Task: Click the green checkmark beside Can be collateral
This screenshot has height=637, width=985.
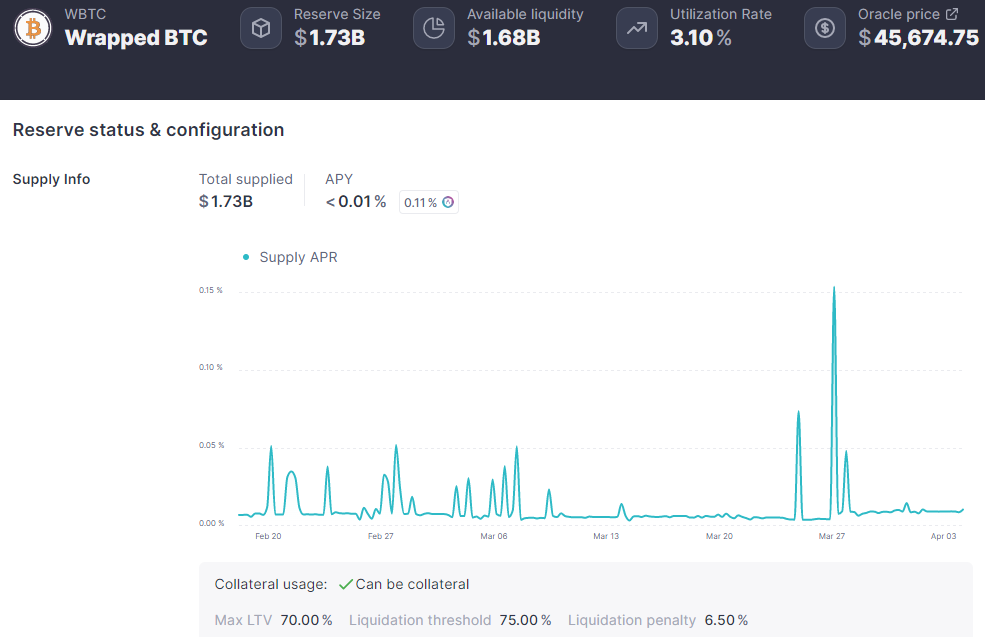Action: click(345, 584)
